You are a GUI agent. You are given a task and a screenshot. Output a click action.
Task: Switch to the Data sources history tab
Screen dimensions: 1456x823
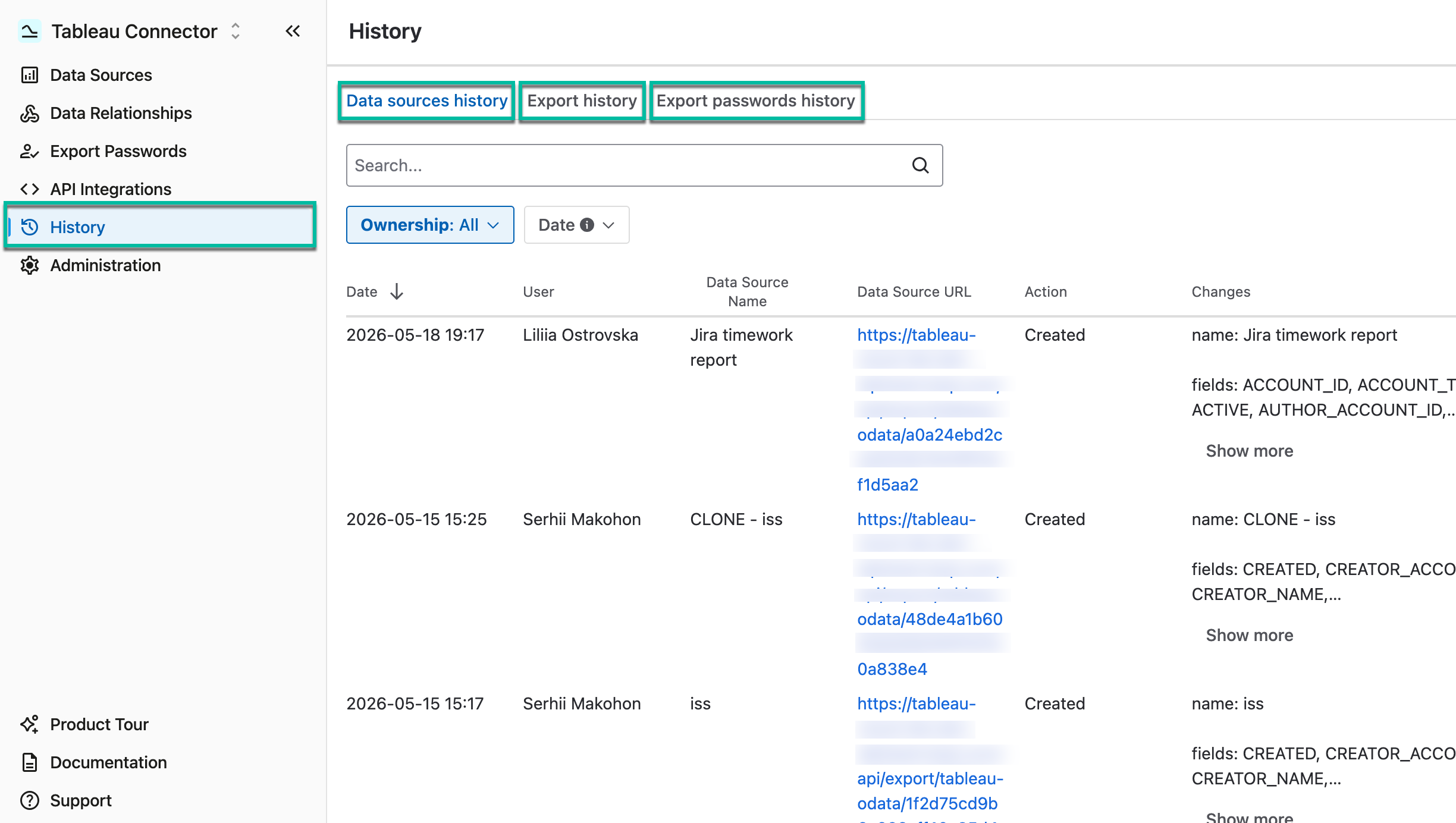(x=426, y=101)
